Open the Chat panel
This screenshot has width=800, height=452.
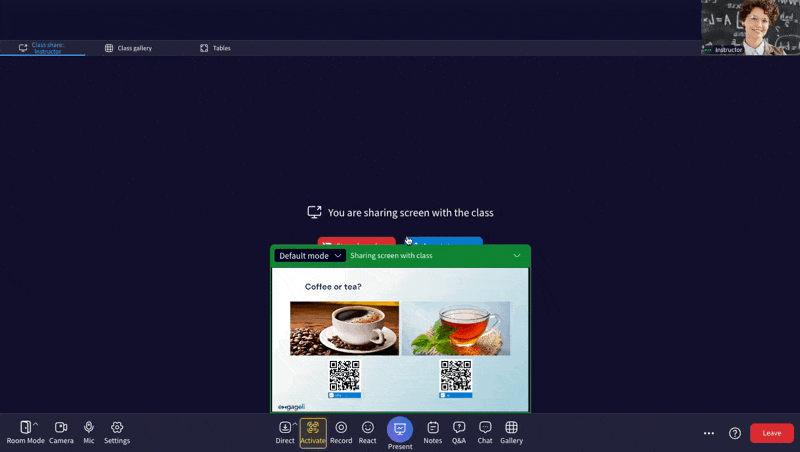point(485,432)
